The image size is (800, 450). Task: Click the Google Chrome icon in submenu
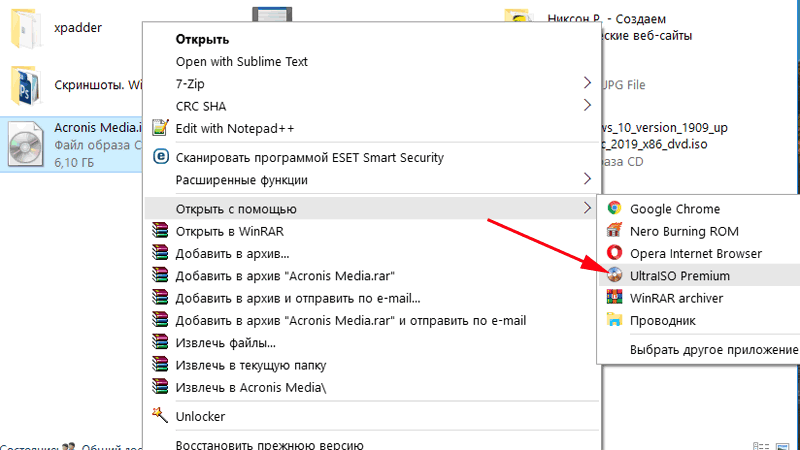coord(614,208)
